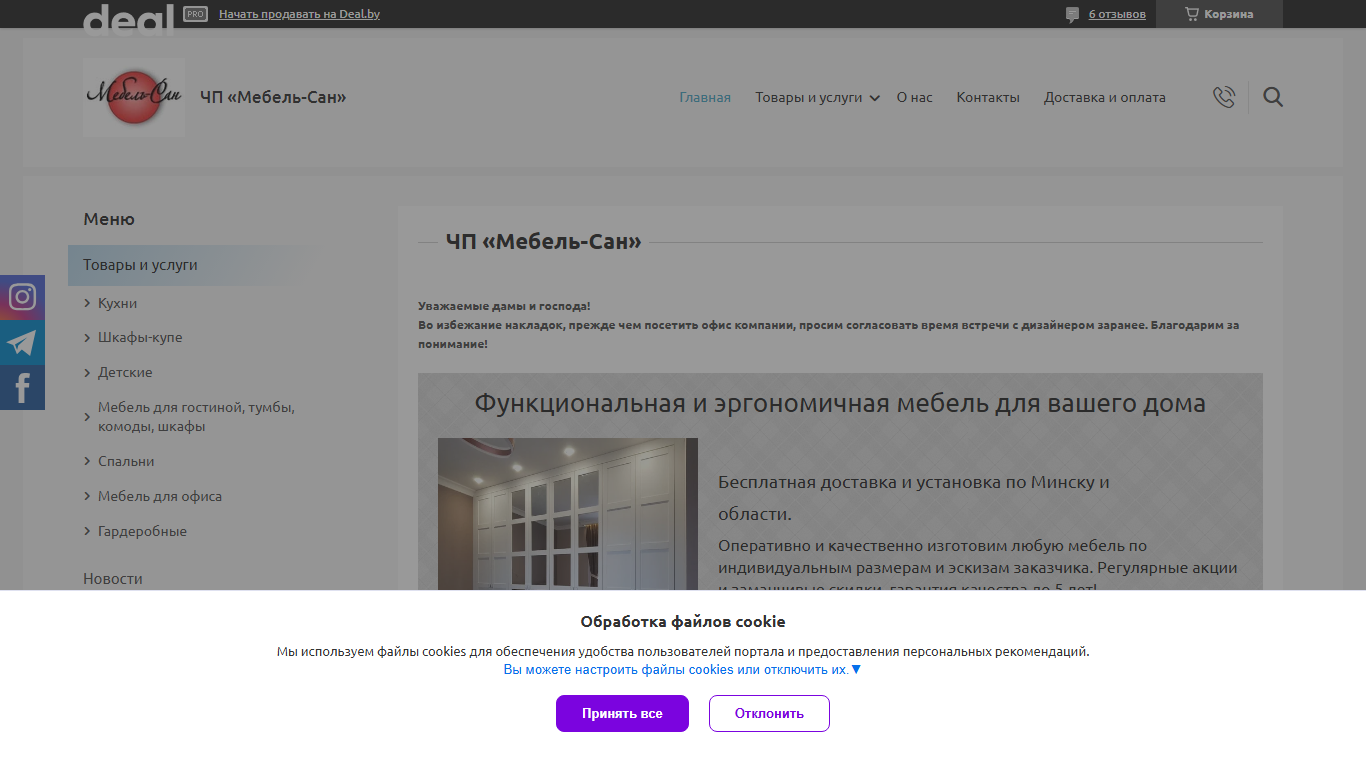
Task: Open the Facebook social icon
Action: point(22,387)
